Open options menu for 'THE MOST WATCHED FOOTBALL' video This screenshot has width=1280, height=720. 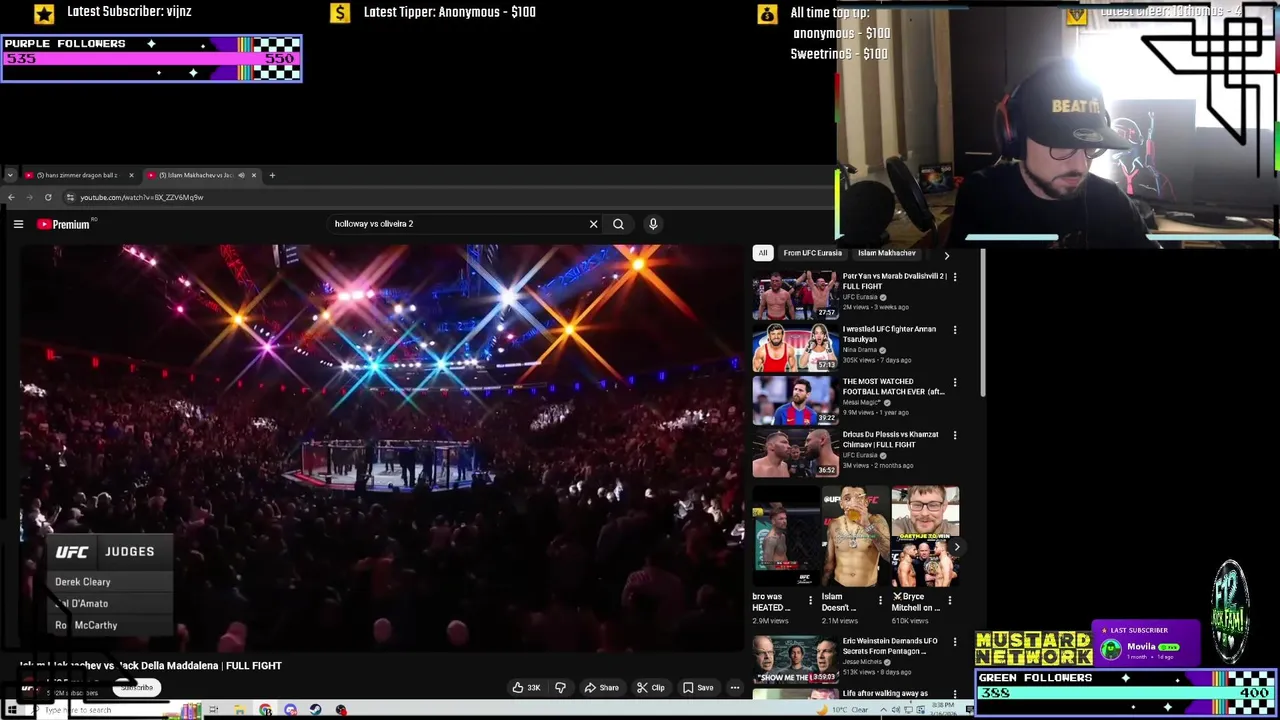click(x=954, y=382)
